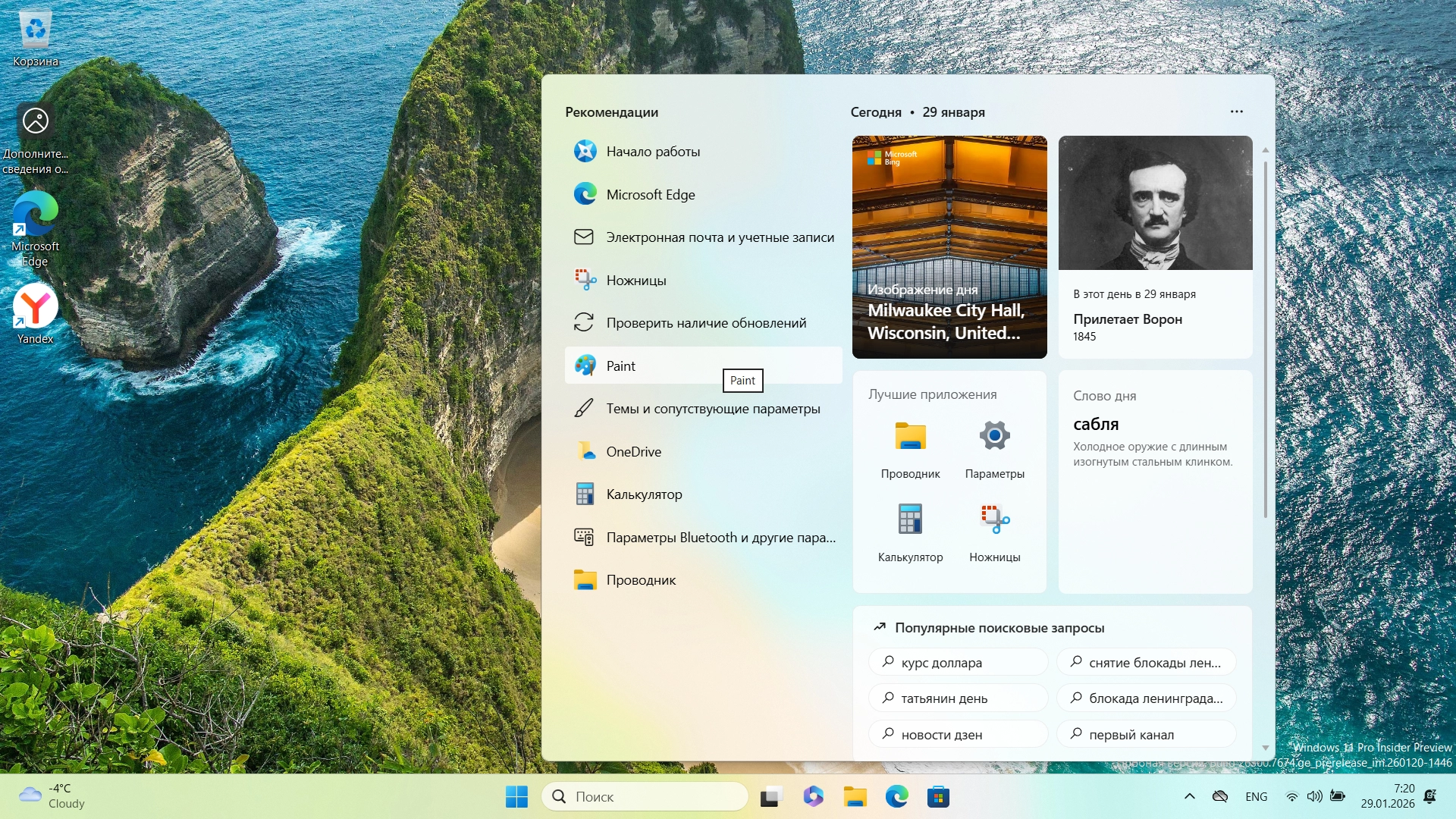Click scroll-down arrow of search panel scrollbar
The width and height of the screenshot is (1456, 819).
click(x=1265, y=748)
